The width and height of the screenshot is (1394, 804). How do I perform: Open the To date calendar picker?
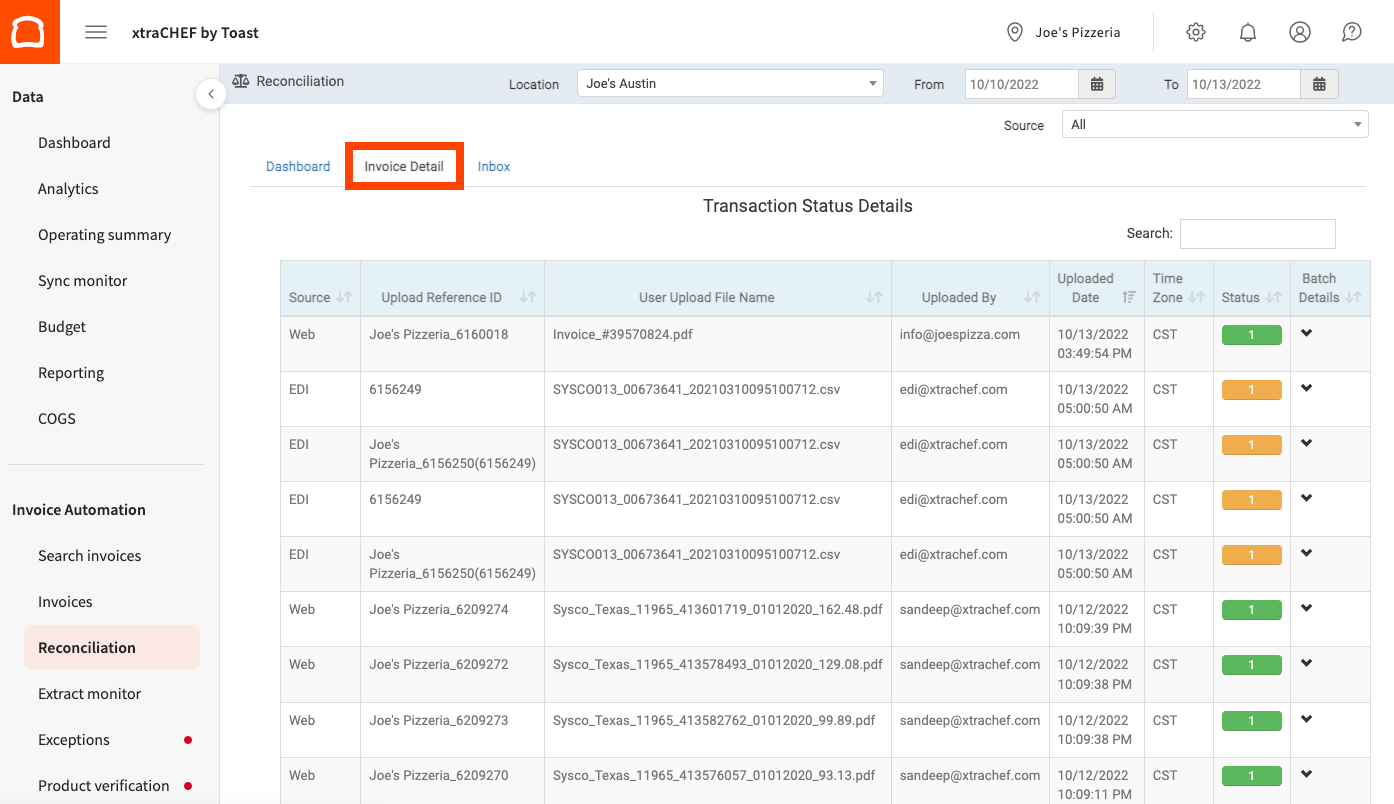coord(1319,84)
